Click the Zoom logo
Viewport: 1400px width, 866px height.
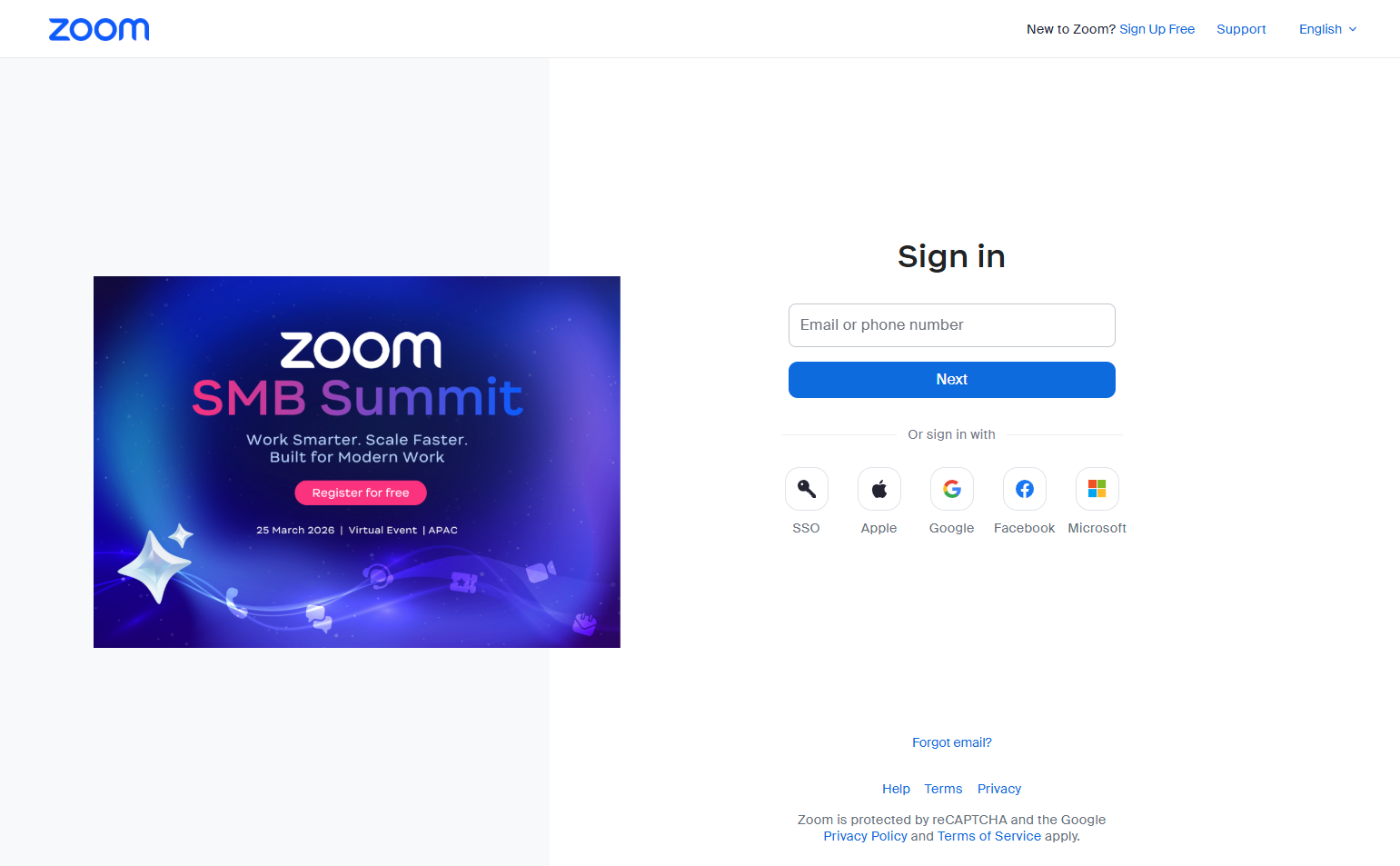click(98, 28)
